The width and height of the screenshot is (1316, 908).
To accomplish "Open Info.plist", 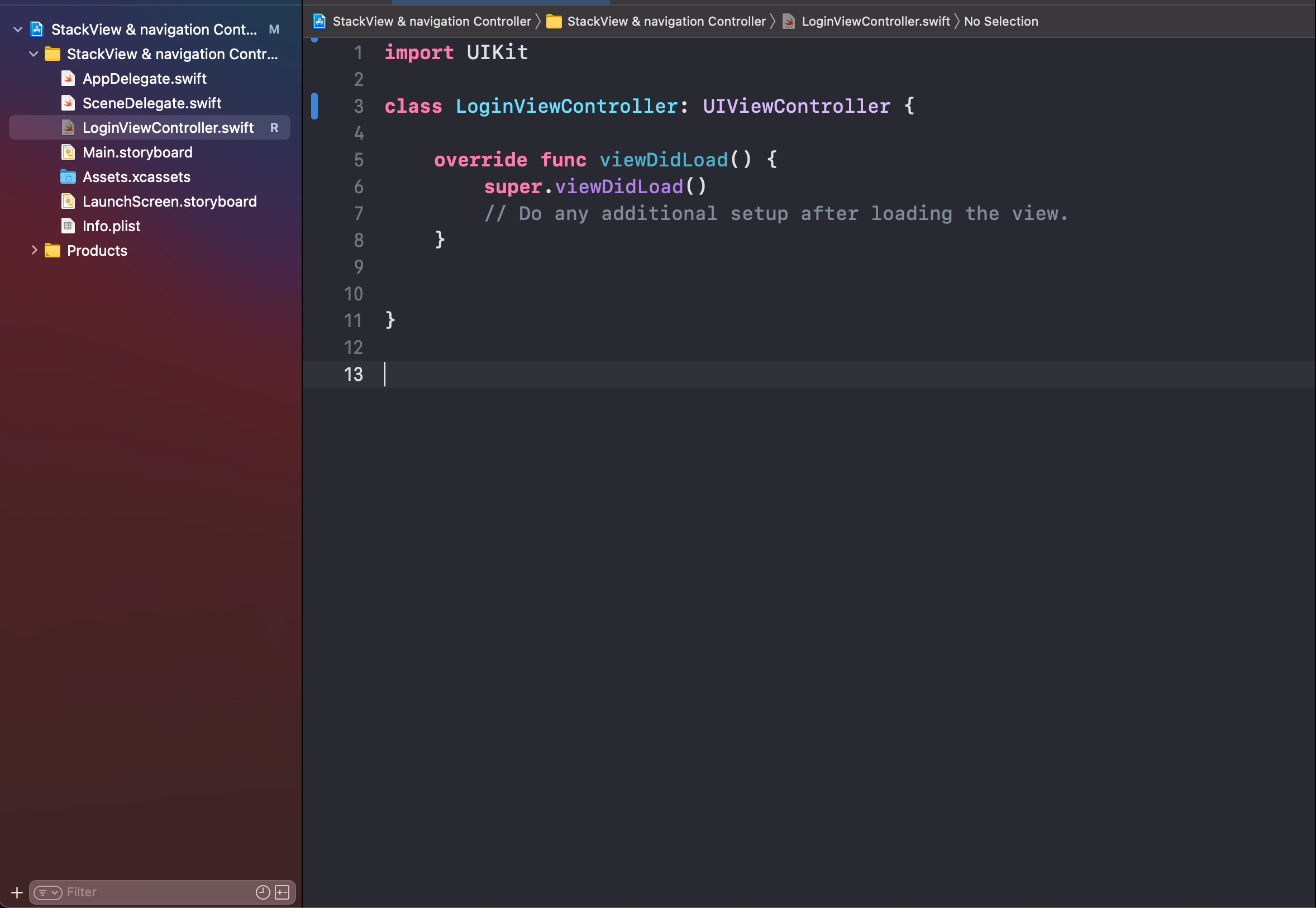I will point(112,226).
